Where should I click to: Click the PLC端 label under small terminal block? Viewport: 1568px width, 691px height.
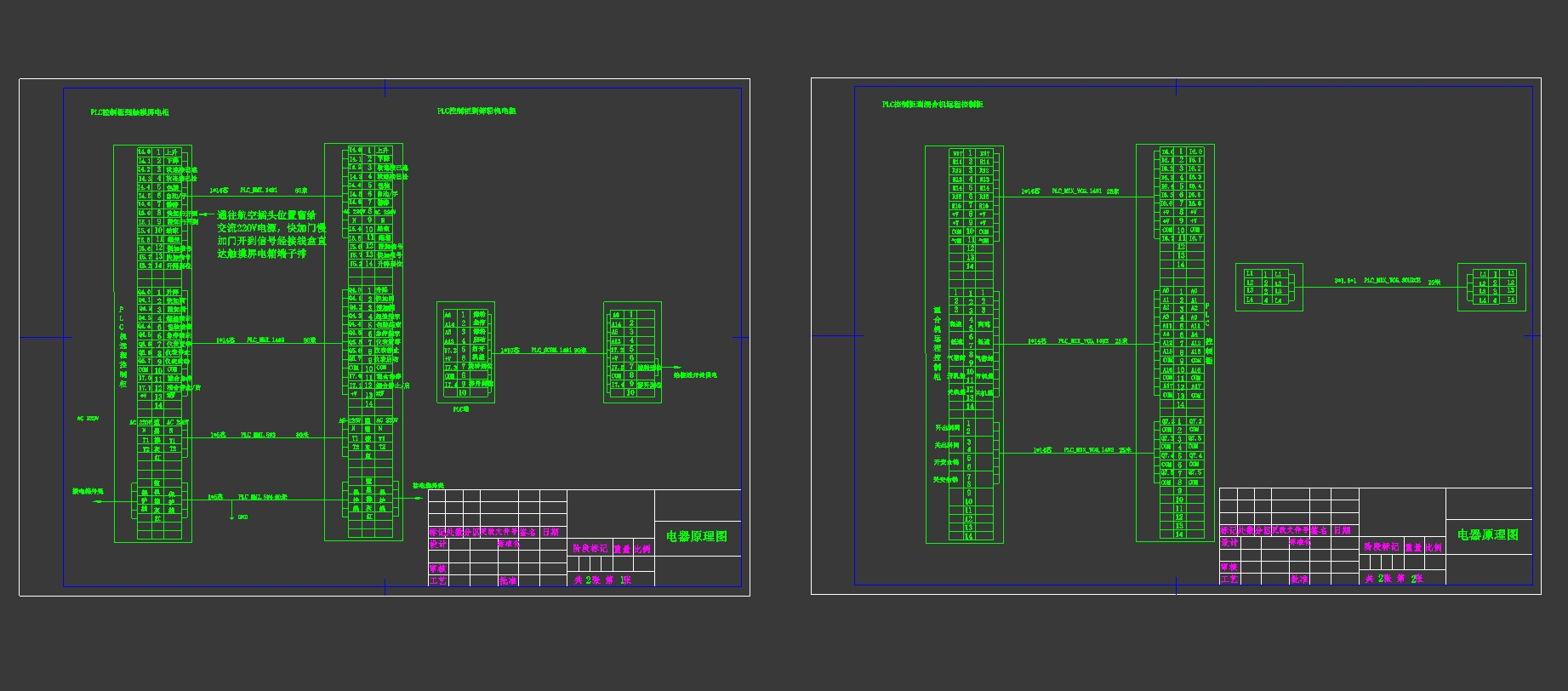pyautogui.click(x=460, y=409)
